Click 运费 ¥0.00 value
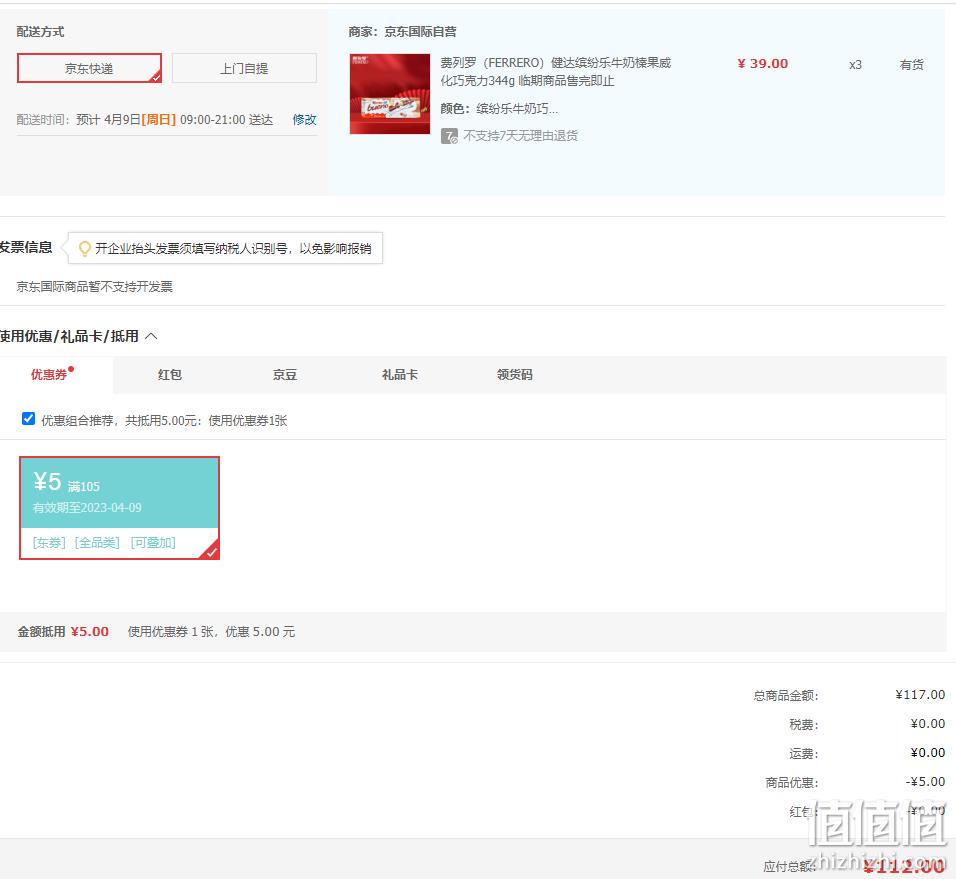Image resolution: width=956 pixels, height=879 pixels. pos(927,753)
